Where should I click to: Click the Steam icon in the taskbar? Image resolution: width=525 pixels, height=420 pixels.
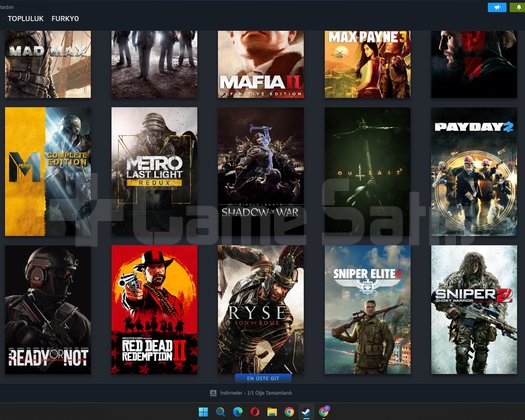pyautogui.click(x=306, y=412)
